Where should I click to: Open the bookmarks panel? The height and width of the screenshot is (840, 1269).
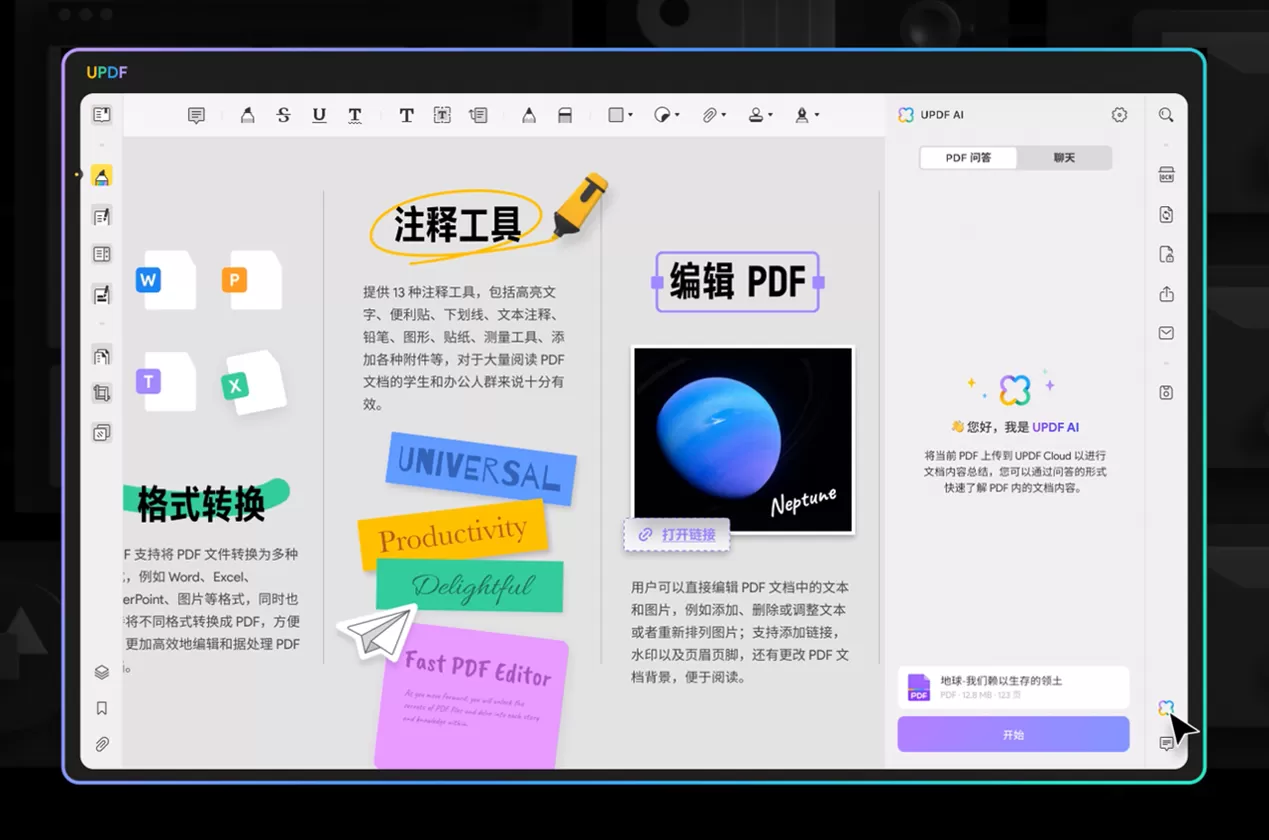[101, 708]
